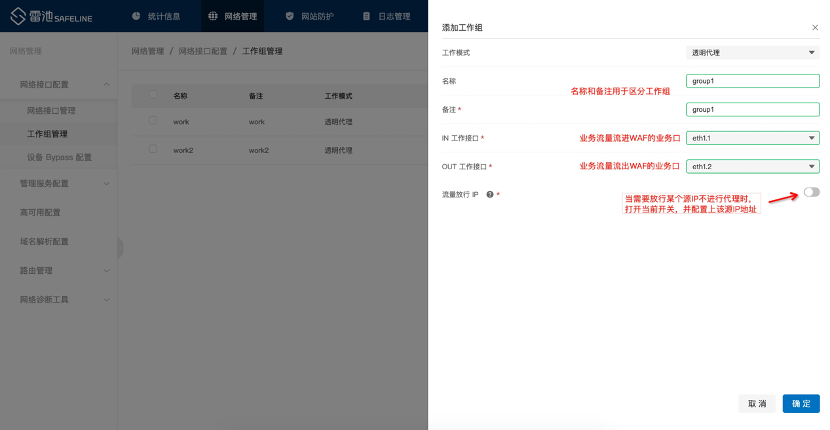Close the 添加工作组 dialog with the X
830x430 pixels.
pos(814,28)
